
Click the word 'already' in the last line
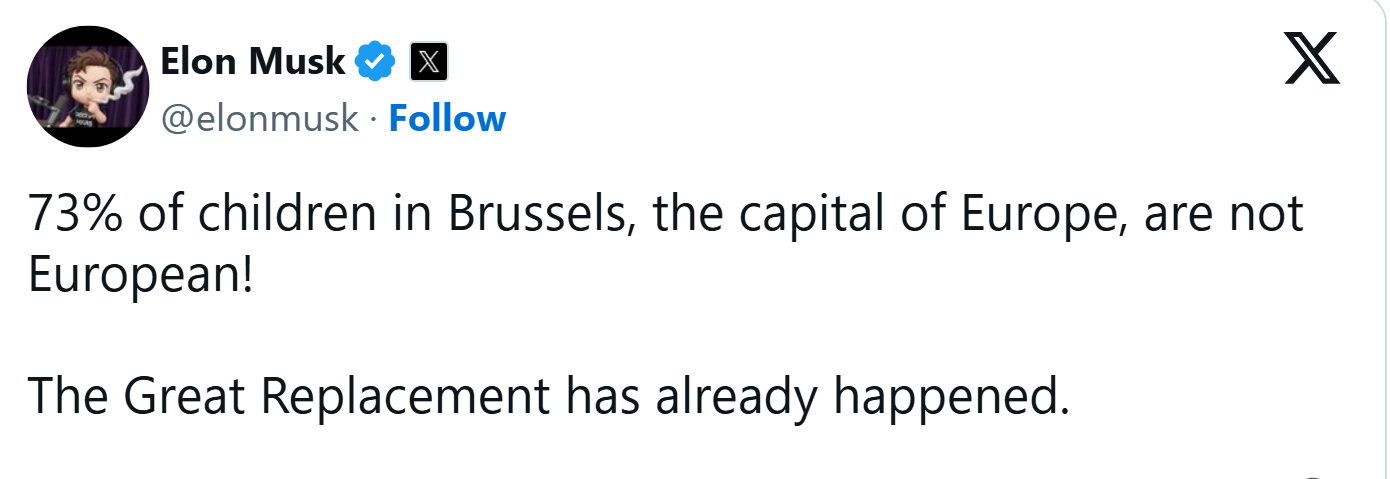tap(737, 396)
